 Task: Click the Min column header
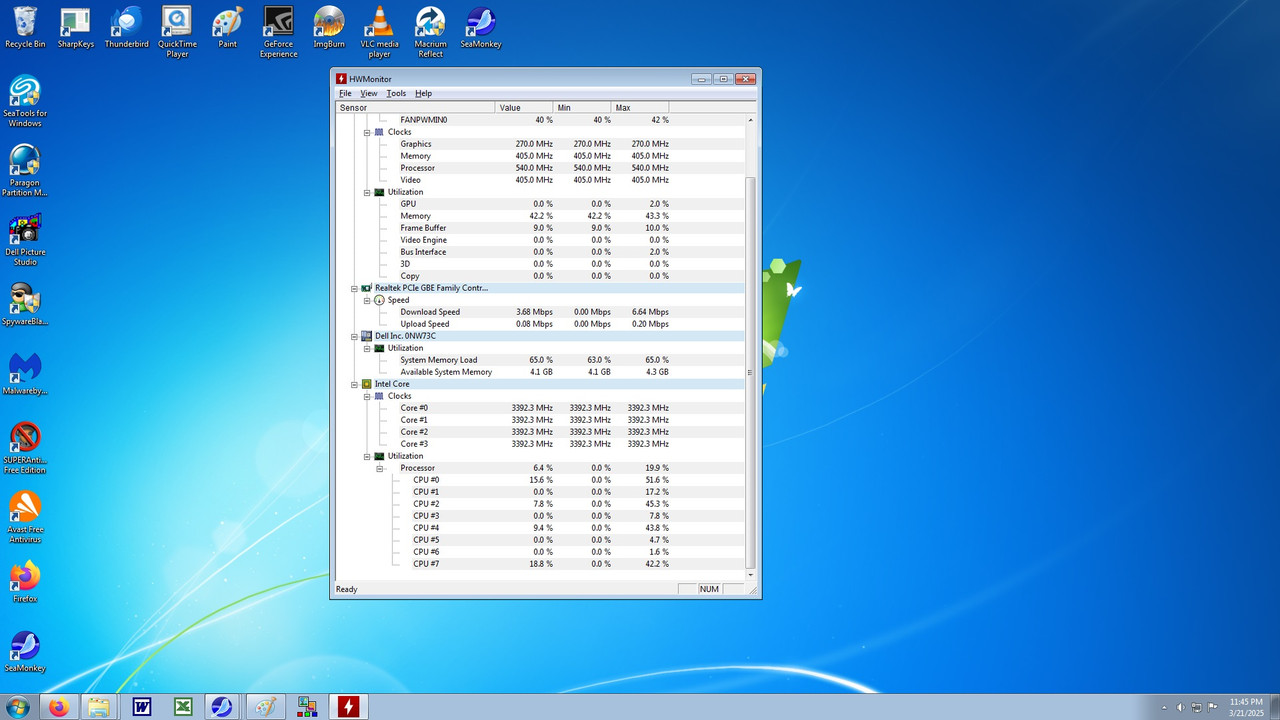coord(582,107)
